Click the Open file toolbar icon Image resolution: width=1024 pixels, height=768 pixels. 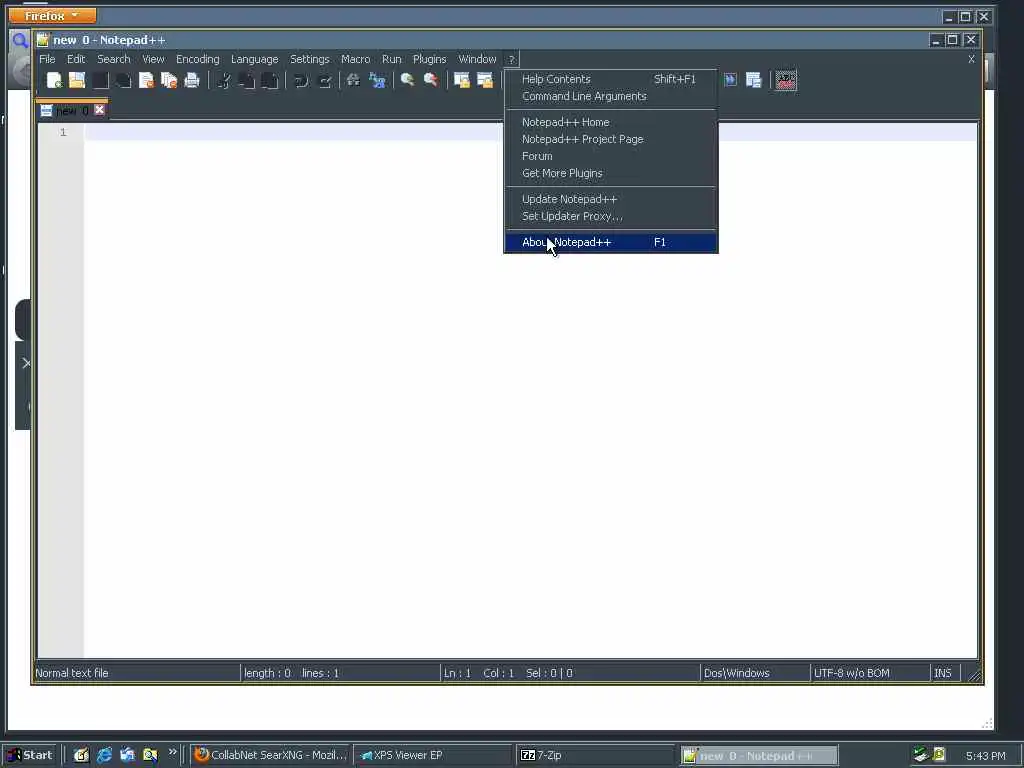coord(77,80)
